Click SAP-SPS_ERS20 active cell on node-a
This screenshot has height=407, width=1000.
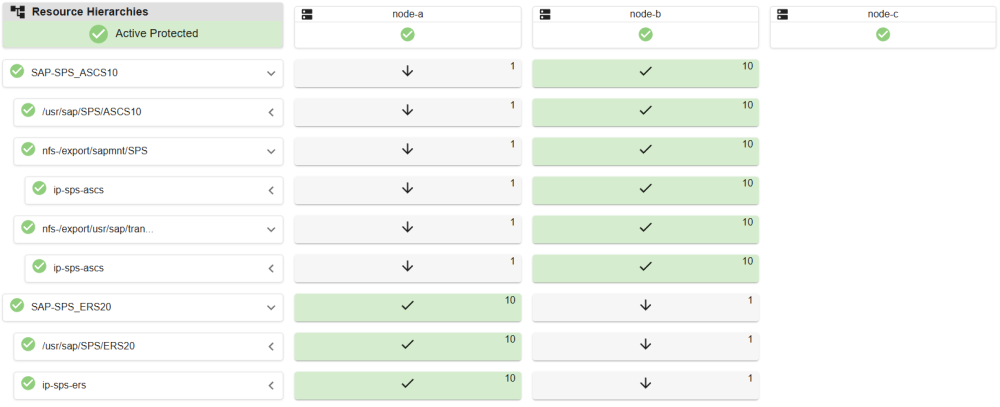click(407, 306)
